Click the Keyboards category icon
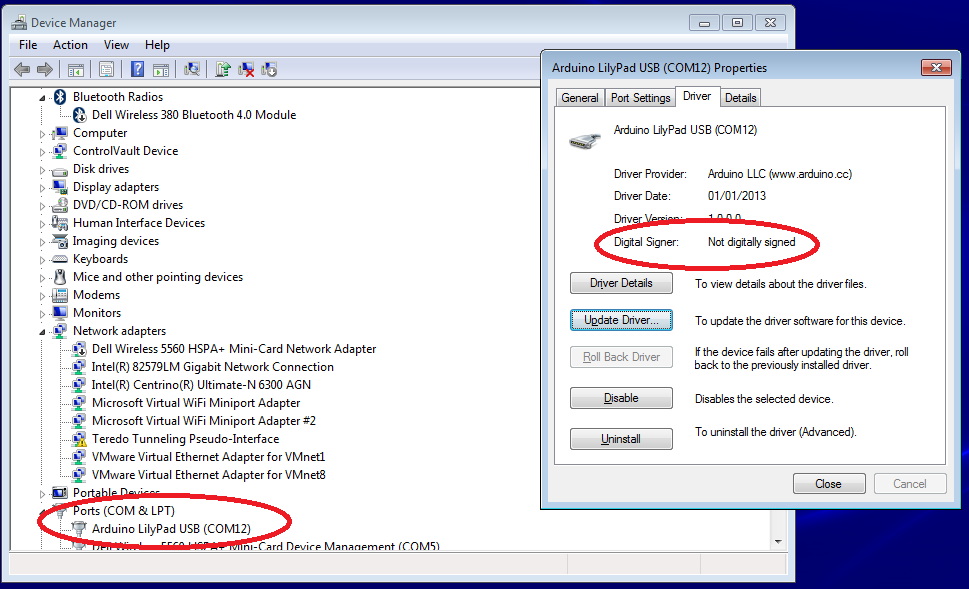This screenshot has height=589, width=969. (x=60, y=259)
